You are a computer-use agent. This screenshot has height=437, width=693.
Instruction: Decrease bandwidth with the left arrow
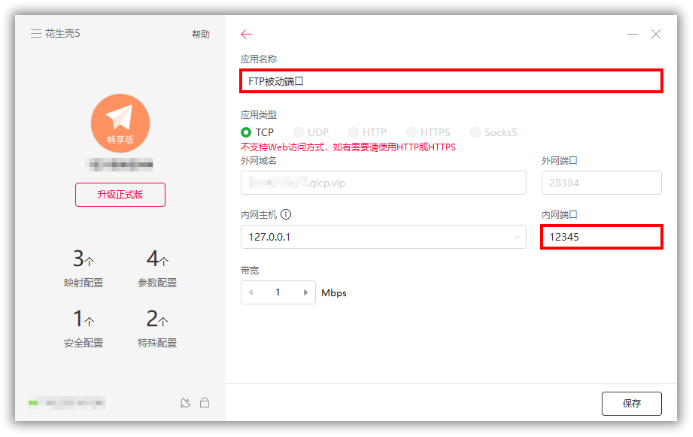click(251, 293)
